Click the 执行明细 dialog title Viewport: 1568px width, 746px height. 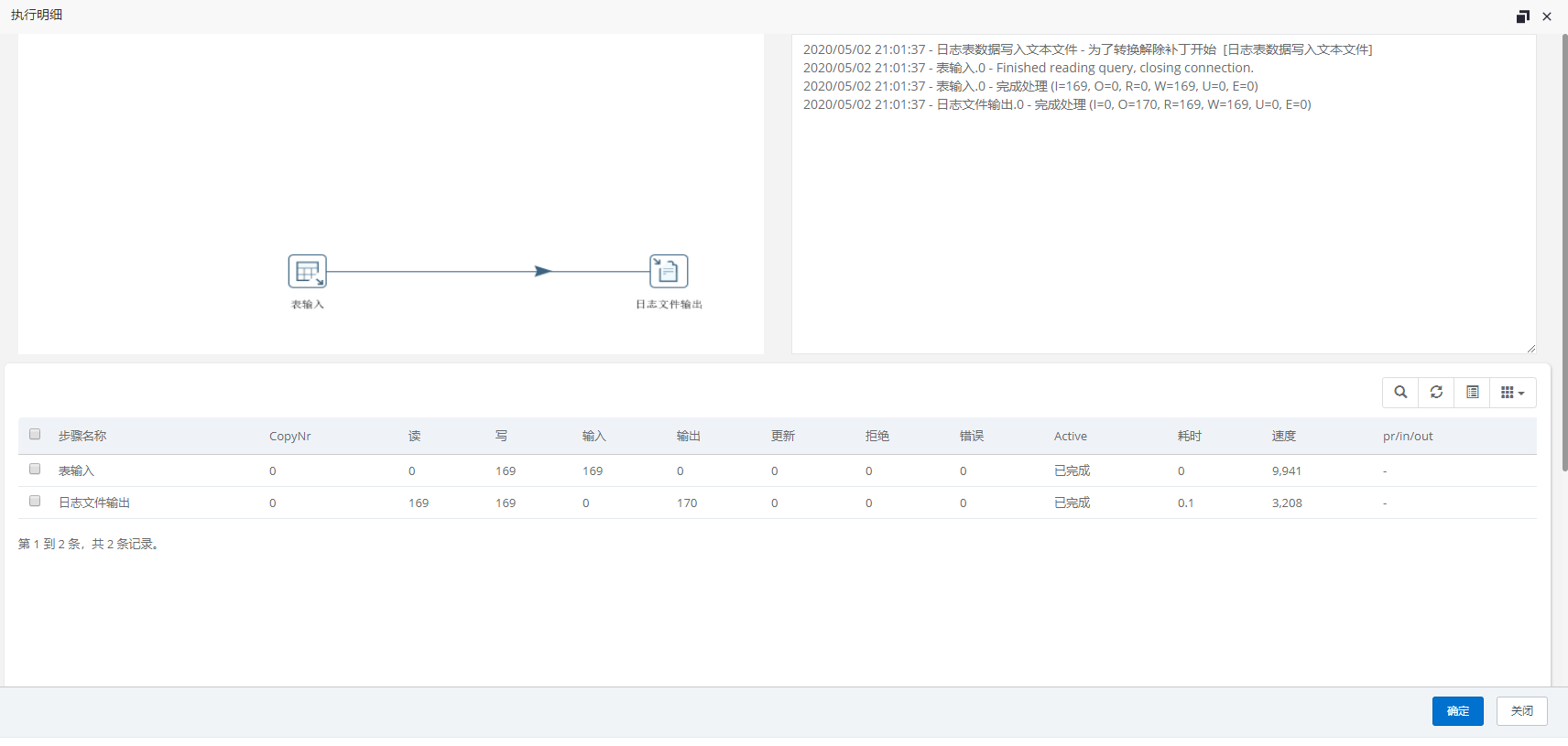point(37,15)
